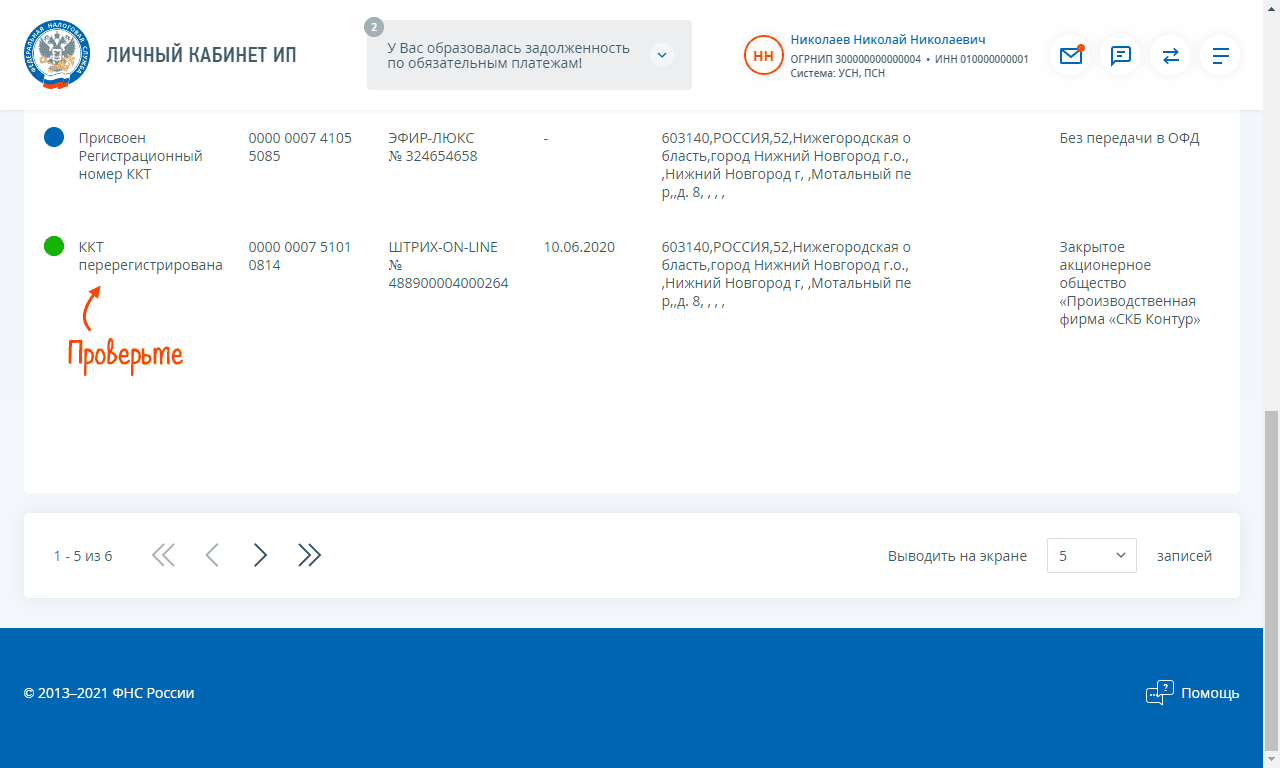Expand the debt notification chevron
This screenshot has width=1280, height=768.
tap(661, 55)
